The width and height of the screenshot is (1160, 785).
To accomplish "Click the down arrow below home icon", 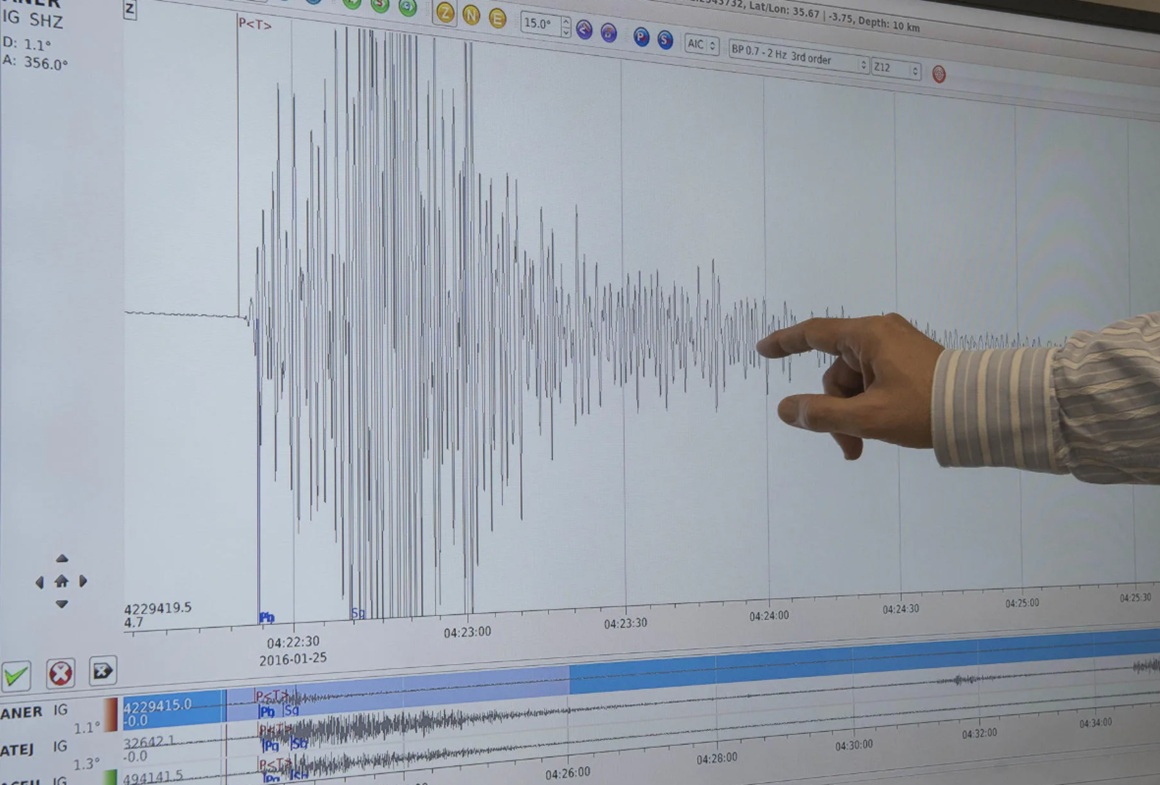I will (x=62, y=604).
